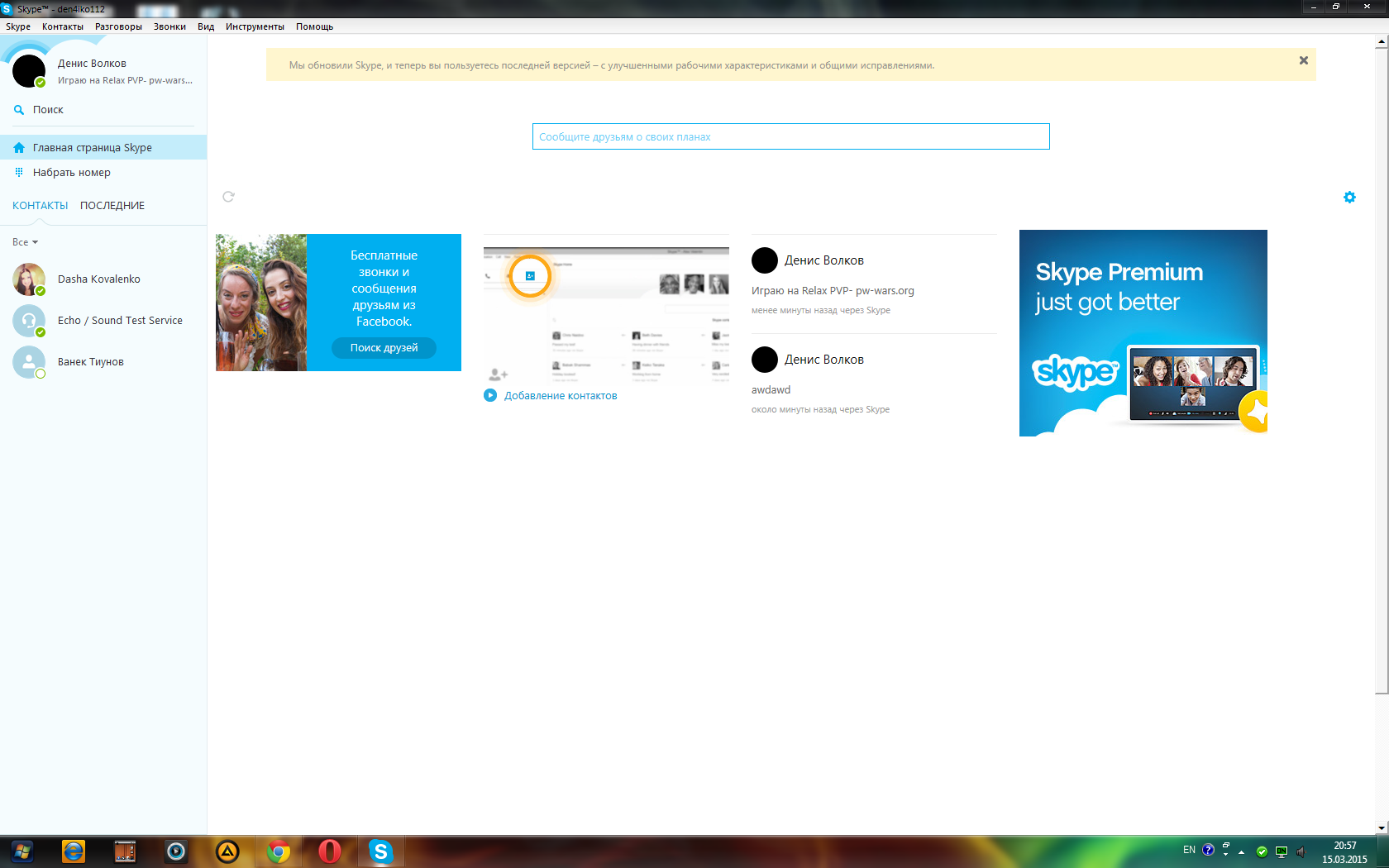Open the Контакты menu
Image resolution: width=1389 pixels, height=868 pixels.
[x=63, y=26]
